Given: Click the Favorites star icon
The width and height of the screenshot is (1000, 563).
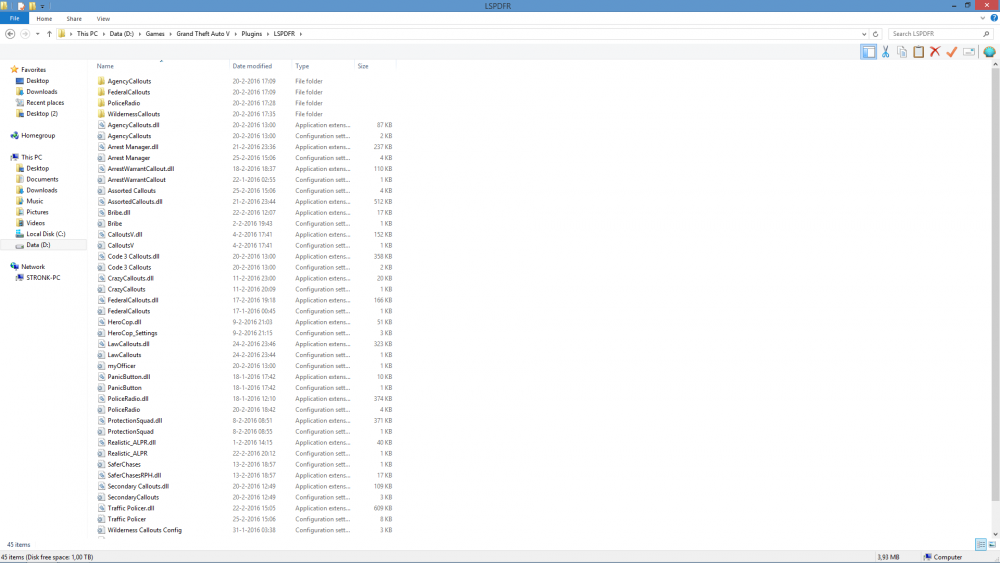Looking at the screenshot, I should coord(14,69).
